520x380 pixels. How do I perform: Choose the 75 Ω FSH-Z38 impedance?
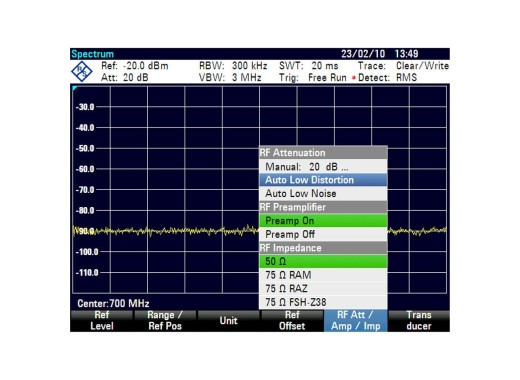coord(323,302)
